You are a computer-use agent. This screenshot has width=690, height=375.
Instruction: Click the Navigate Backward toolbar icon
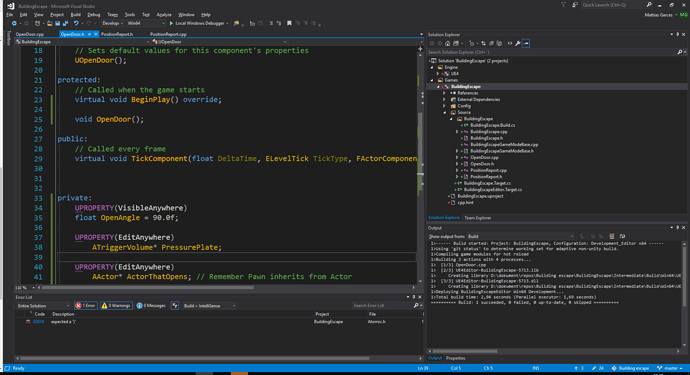[14, 23]
